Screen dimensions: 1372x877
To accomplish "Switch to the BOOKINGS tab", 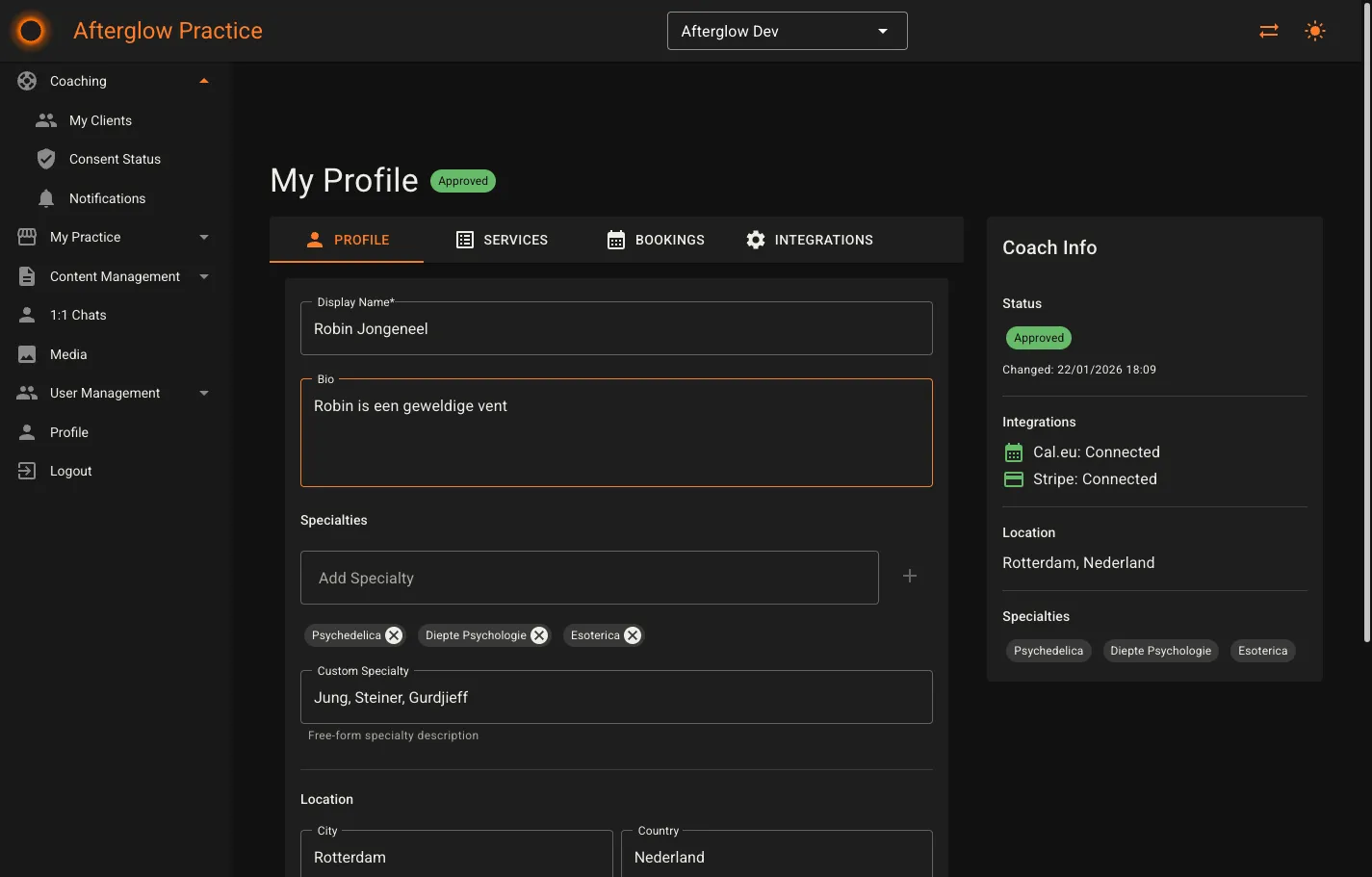I will [656, 239].
